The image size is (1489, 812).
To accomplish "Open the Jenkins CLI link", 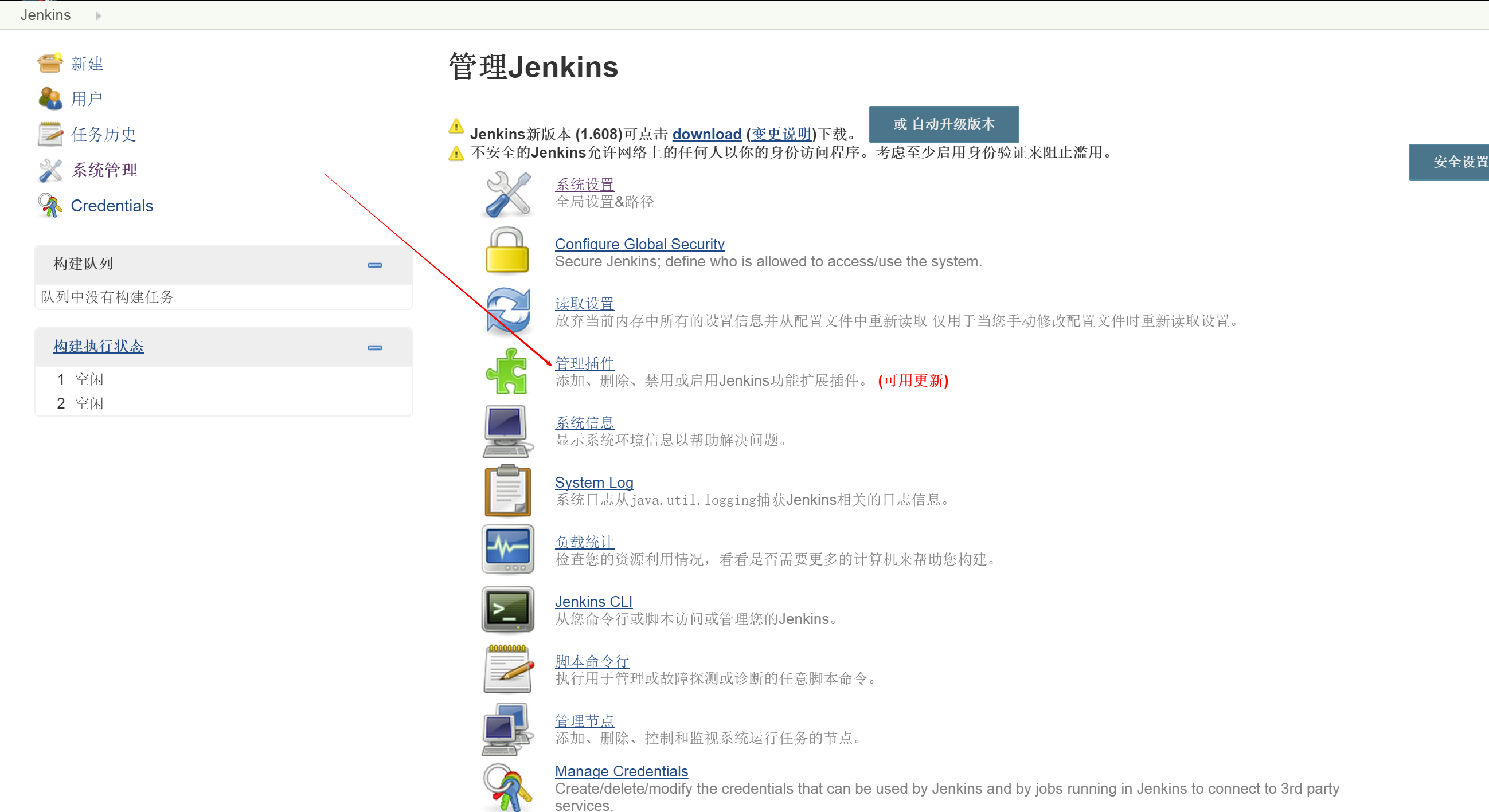I will pos(593,601).
